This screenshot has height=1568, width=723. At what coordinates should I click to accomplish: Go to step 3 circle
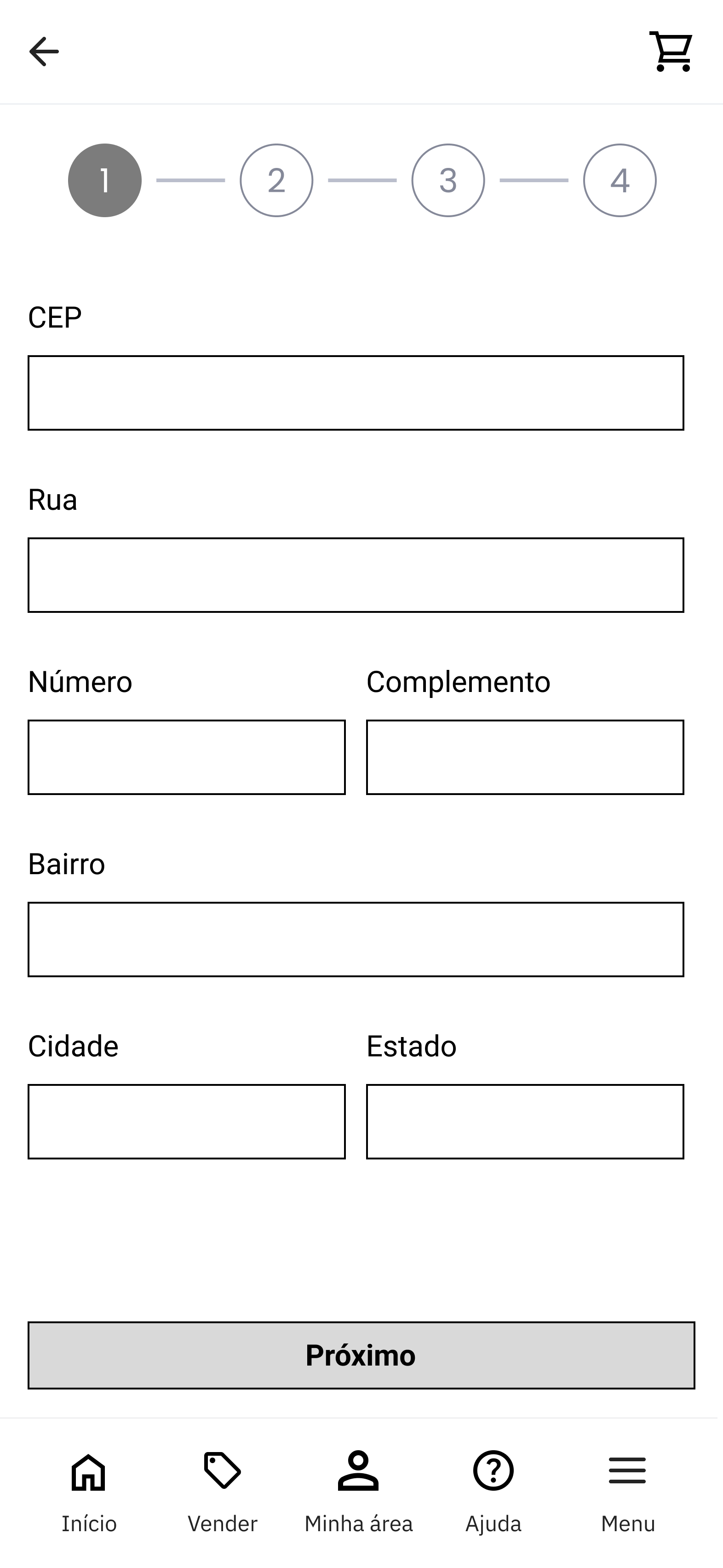tap(448, 180)
